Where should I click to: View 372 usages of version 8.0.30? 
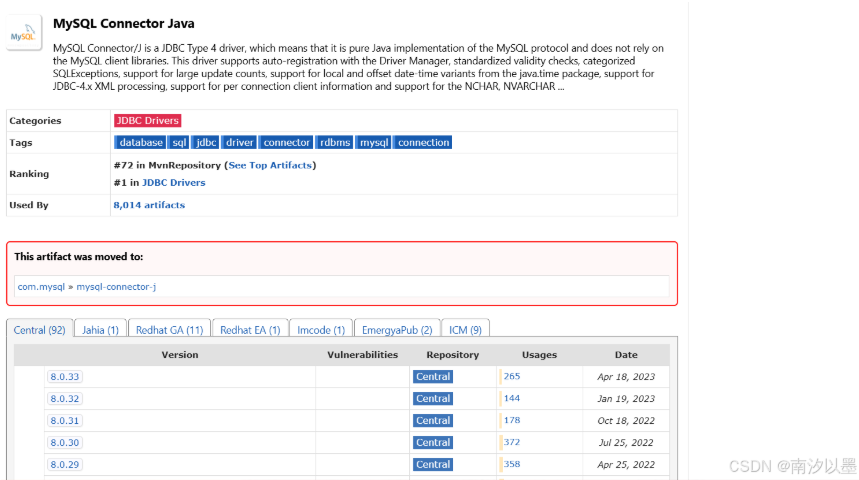click(512, 442)
